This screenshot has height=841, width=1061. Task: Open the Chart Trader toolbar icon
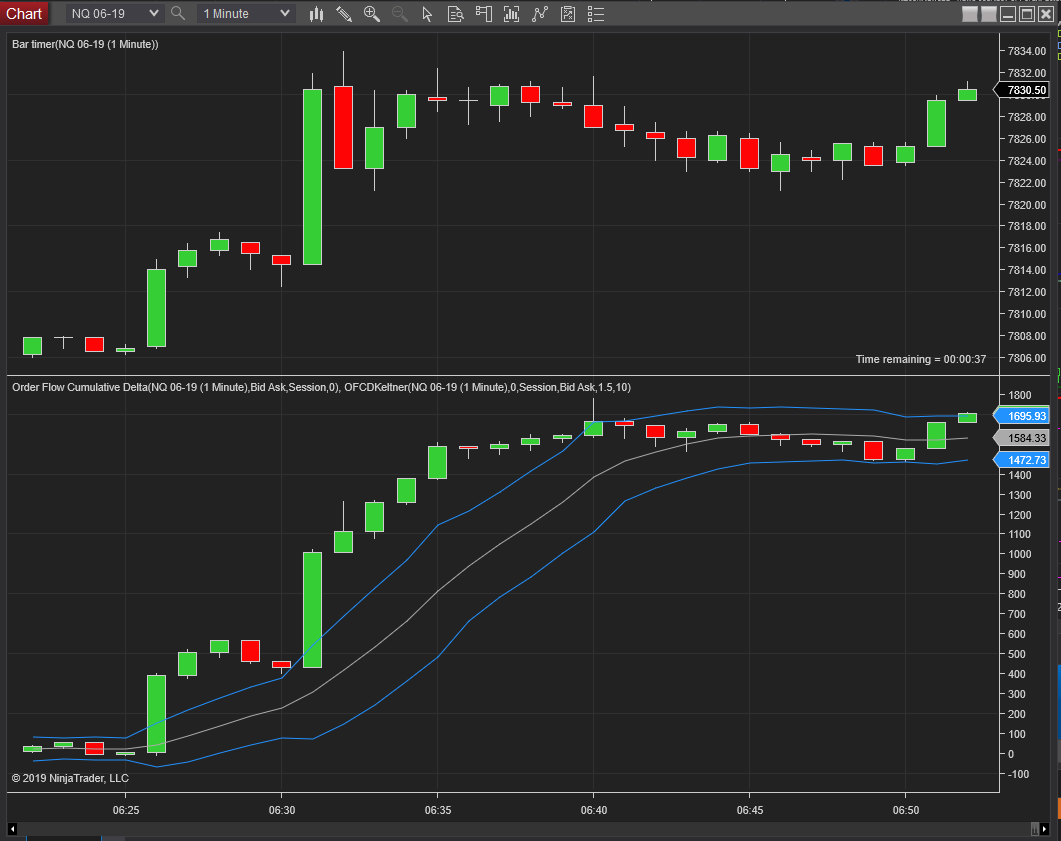483,14
